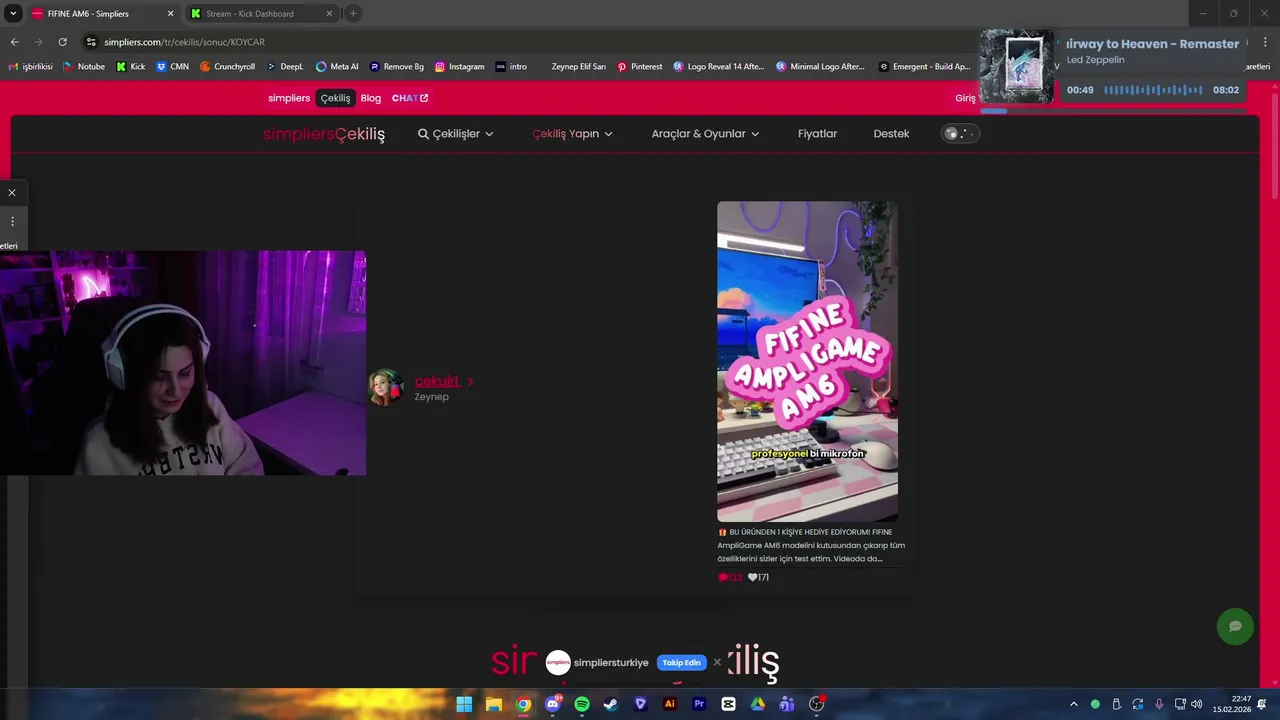Viewport: 1280px width, 720px height.
Task: Open the Remove Bg bookmark
Action: click(396, 67)
